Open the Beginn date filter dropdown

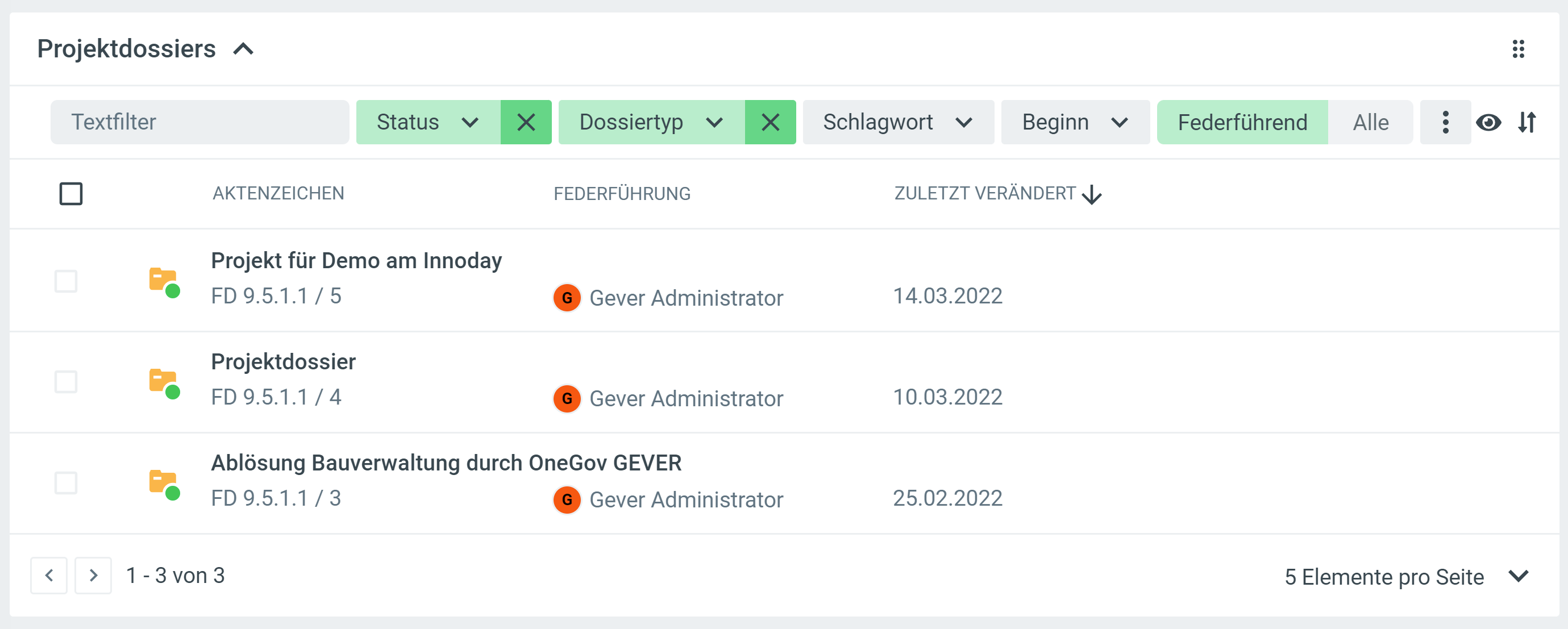(1075, 122)
